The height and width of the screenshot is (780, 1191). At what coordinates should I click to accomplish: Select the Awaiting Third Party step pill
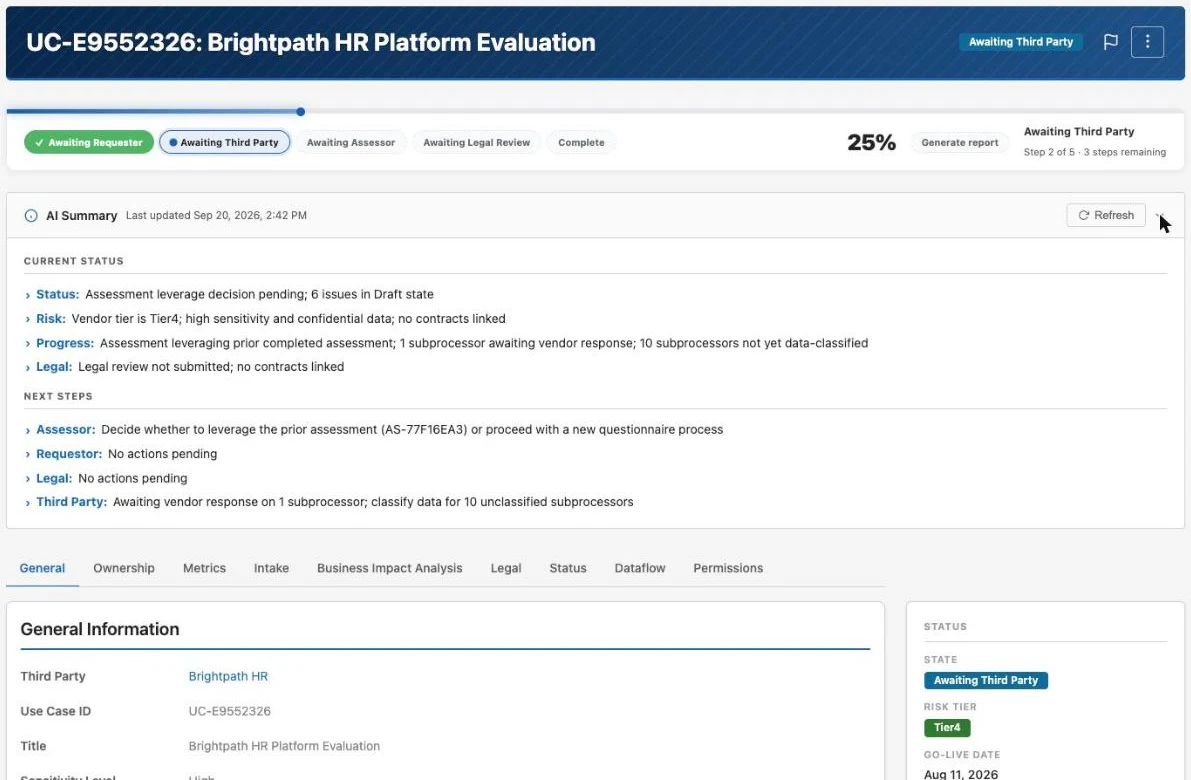pyautogui.click(x=224, y=142)
